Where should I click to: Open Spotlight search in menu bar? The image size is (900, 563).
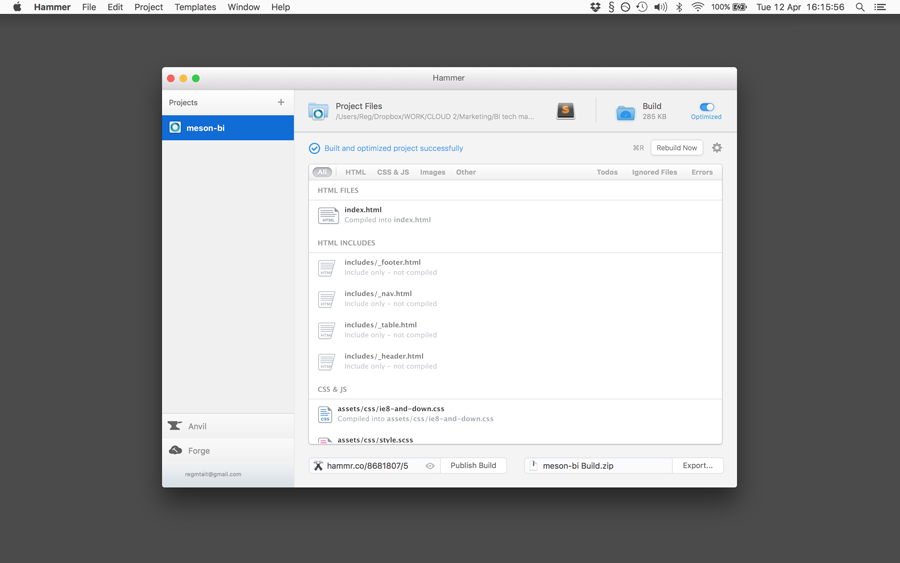pyautogui.click(x=860, y=7)
